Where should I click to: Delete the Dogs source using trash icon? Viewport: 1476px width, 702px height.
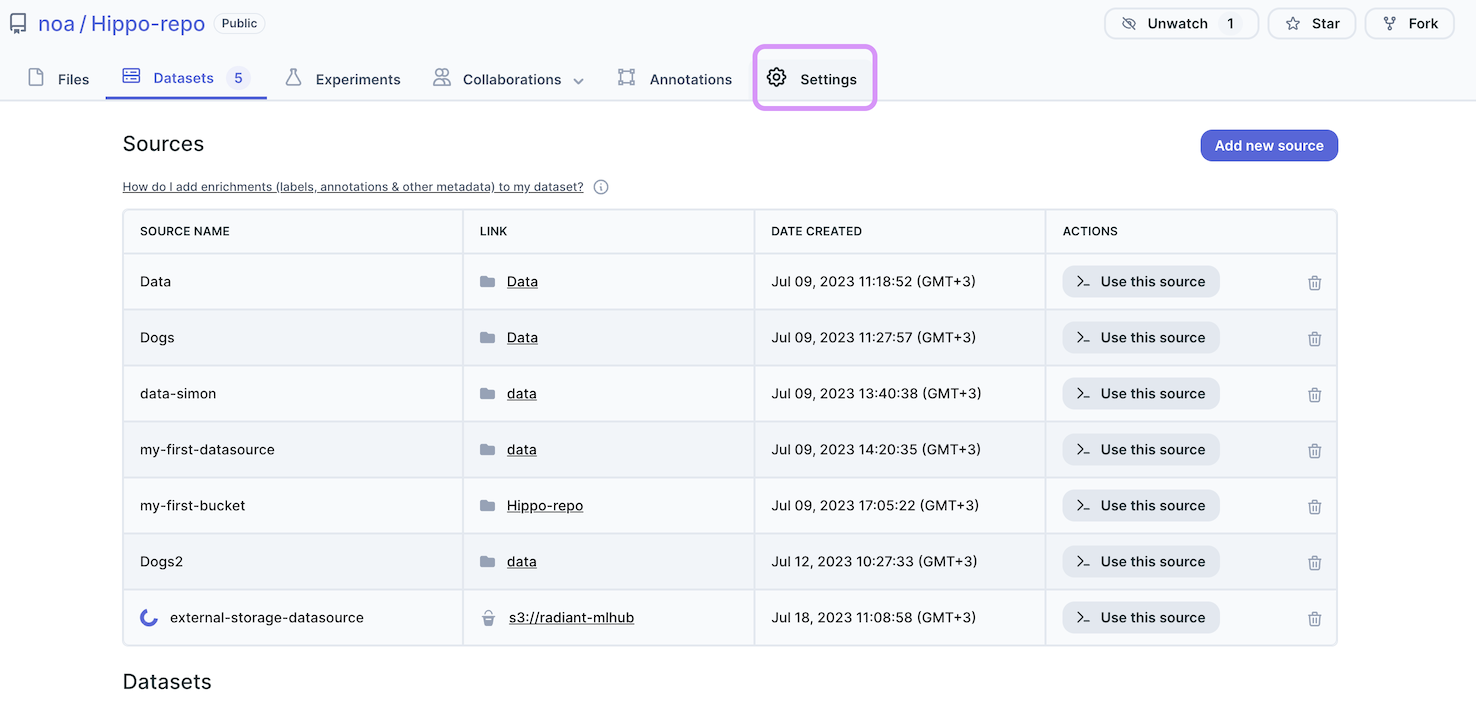pyautogui.click(x=1314, y=339)
